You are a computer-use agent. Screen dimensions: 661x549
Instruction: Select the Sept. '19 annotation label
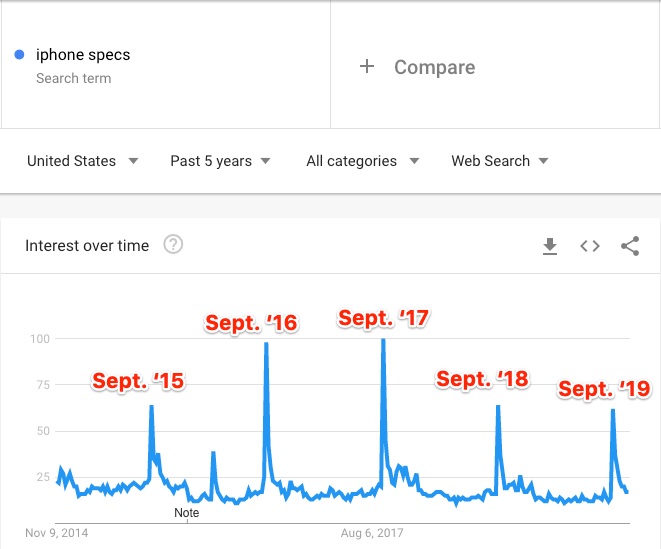pos(604,389)
